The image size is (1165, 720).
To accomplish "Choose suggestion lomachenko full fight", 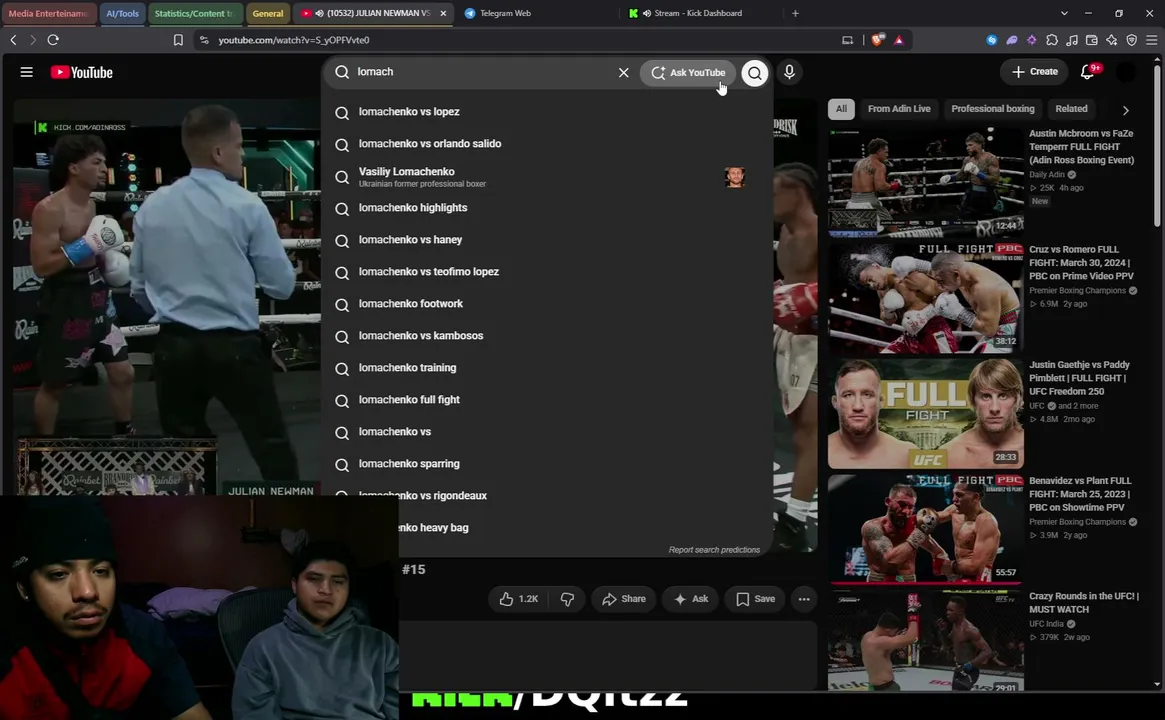I will [x=548, y=400].
